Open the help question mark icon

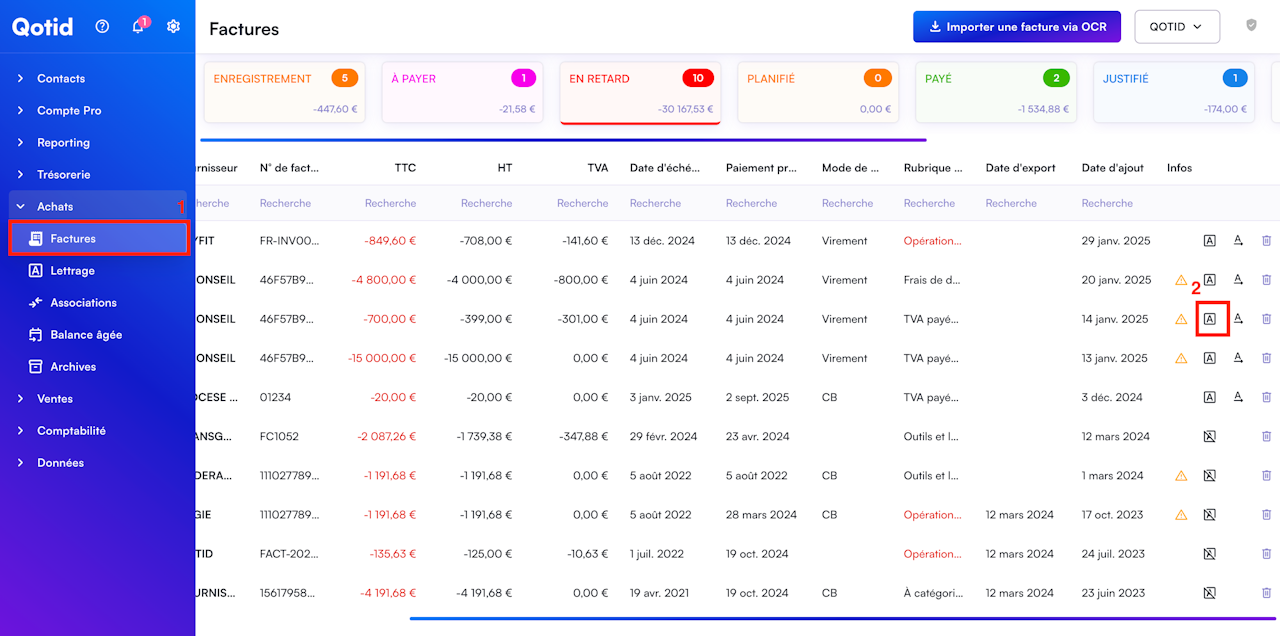[102, 27]
